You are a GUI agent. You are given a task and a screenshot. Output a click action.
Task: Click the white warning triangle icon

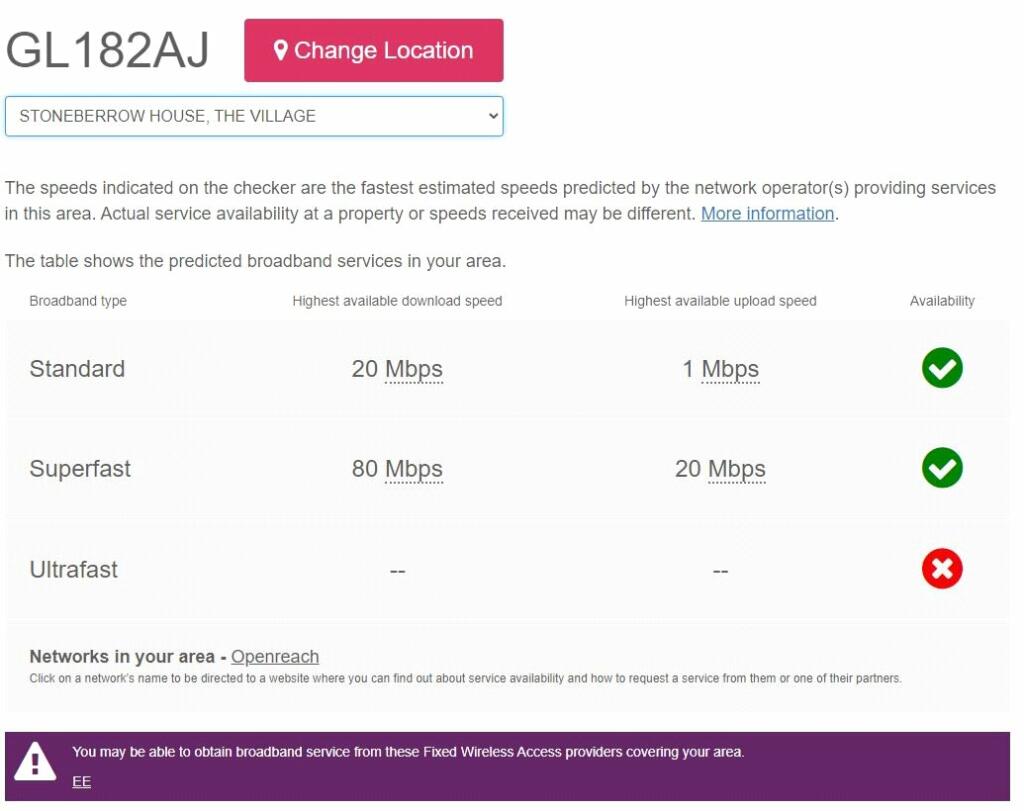pyautogui.click(x=35, y=761)
